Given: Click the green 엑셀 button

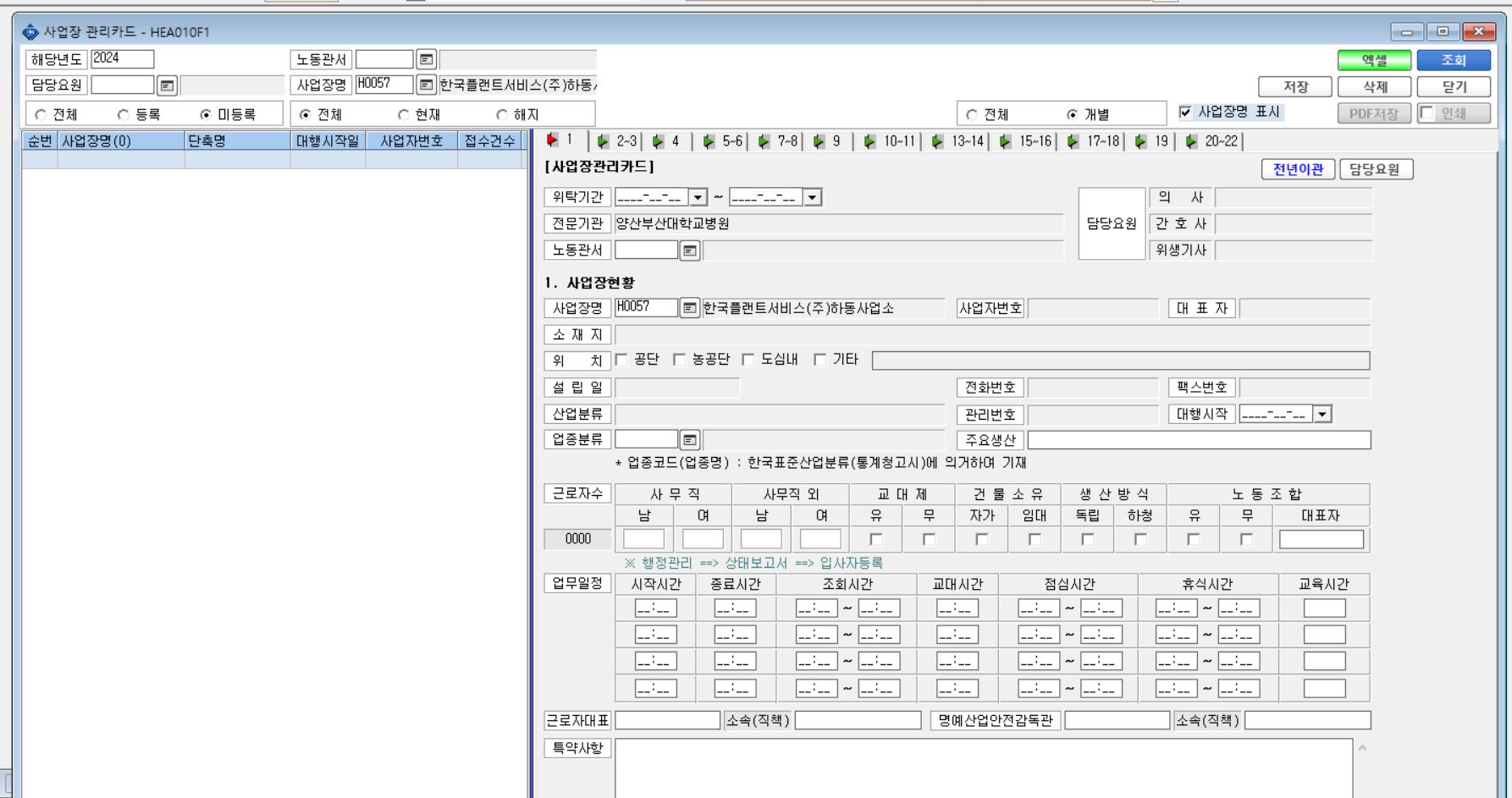Looking at the screenshot, I should coord(1374,60).
